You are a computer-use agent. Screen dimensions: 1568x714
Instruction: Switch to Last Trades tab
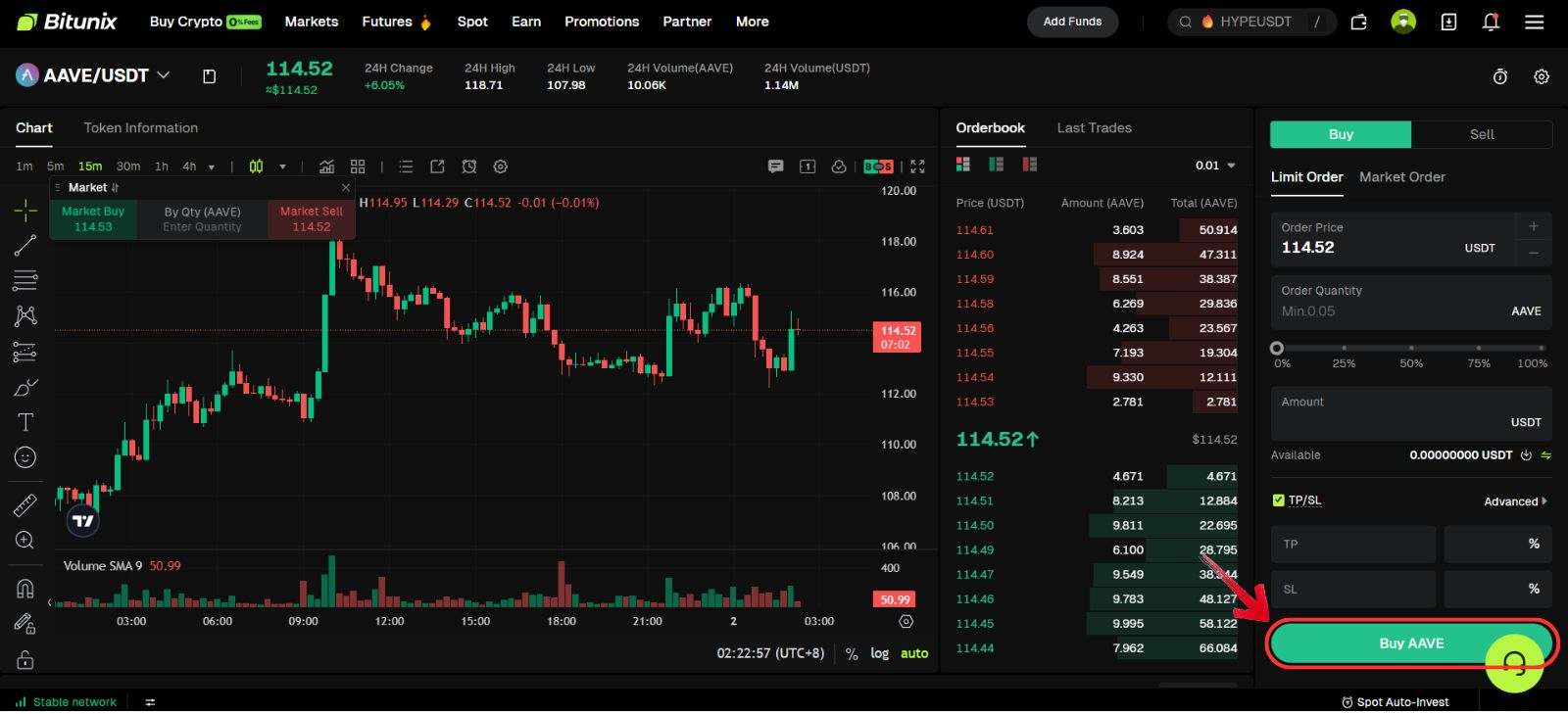pyautogui.click(x=1094, y=128)
